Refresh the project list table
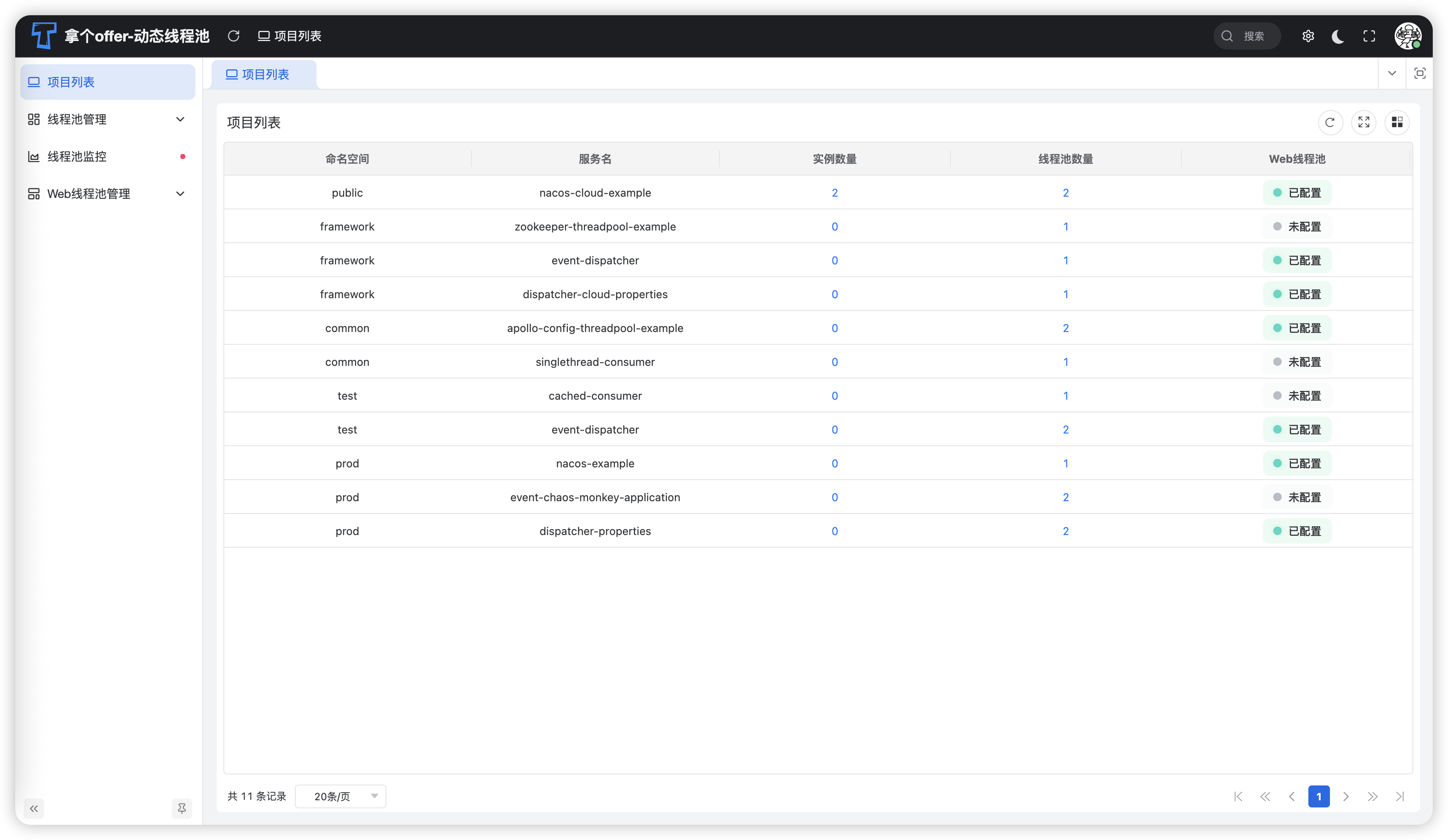The height and width of the screenshot is (840, 1448). [1330, 122]
